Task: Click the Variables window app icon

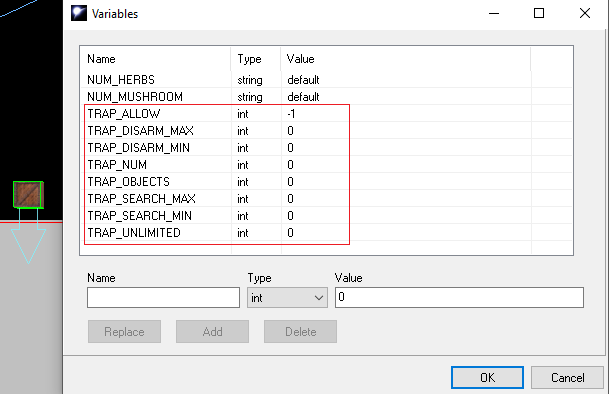Action: [79, 13]
